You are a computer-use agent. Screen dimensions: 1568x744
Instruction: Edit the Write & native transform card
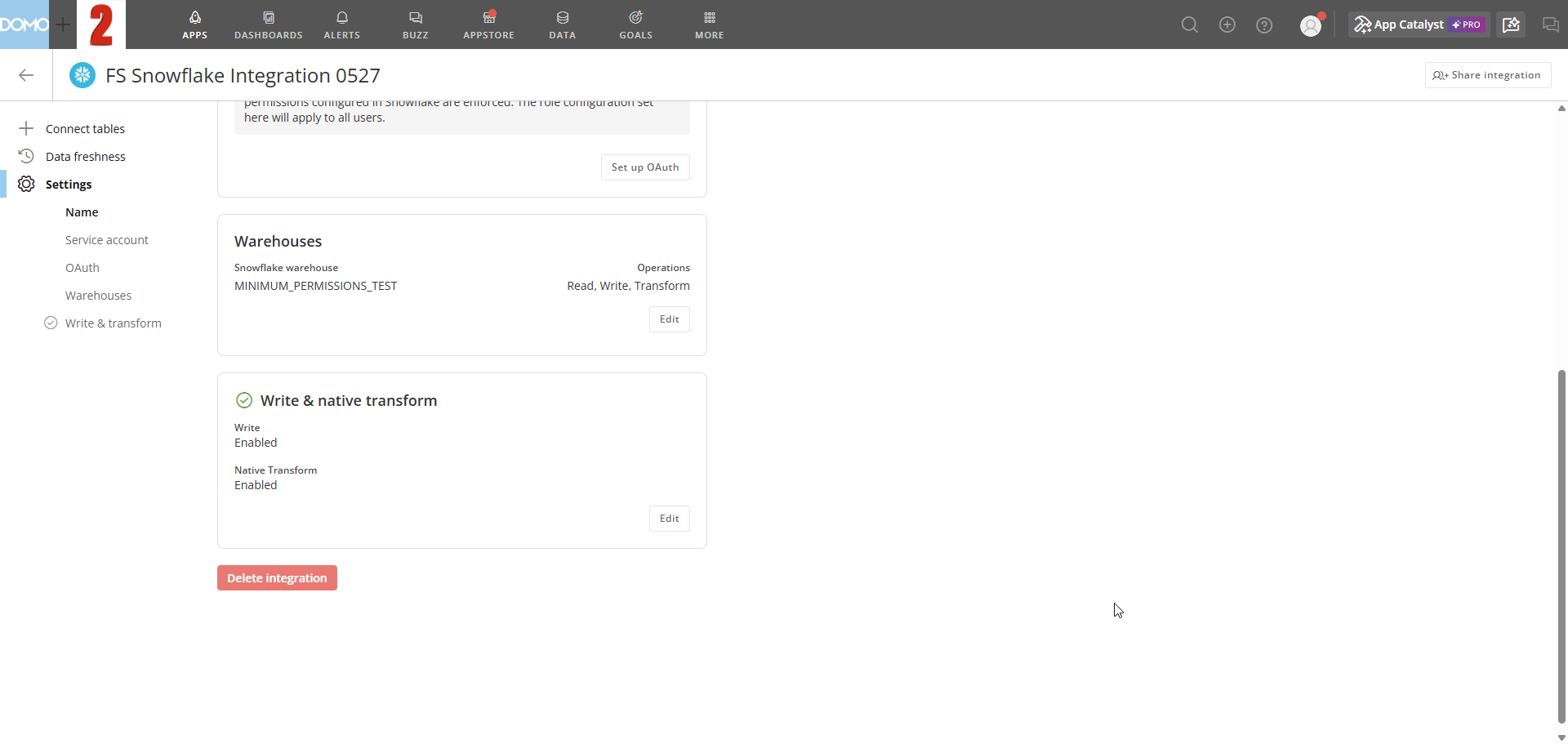[670, 519]
